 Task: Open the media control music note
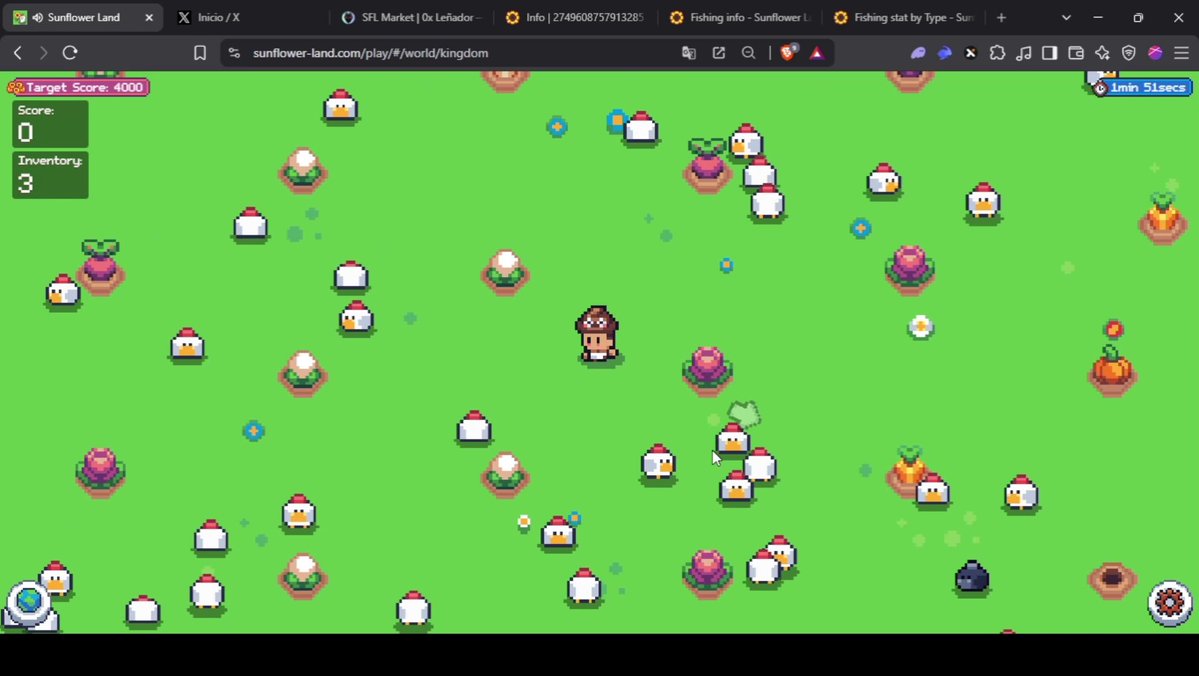click(x=1023, y=53)
